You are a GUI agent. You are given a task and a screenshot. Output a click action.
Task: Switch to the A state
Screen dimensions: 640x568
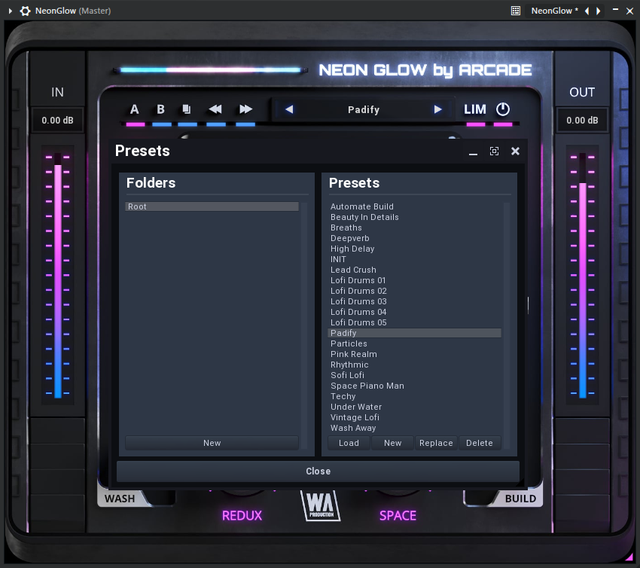pyautogui.click(x=135, y=109)
